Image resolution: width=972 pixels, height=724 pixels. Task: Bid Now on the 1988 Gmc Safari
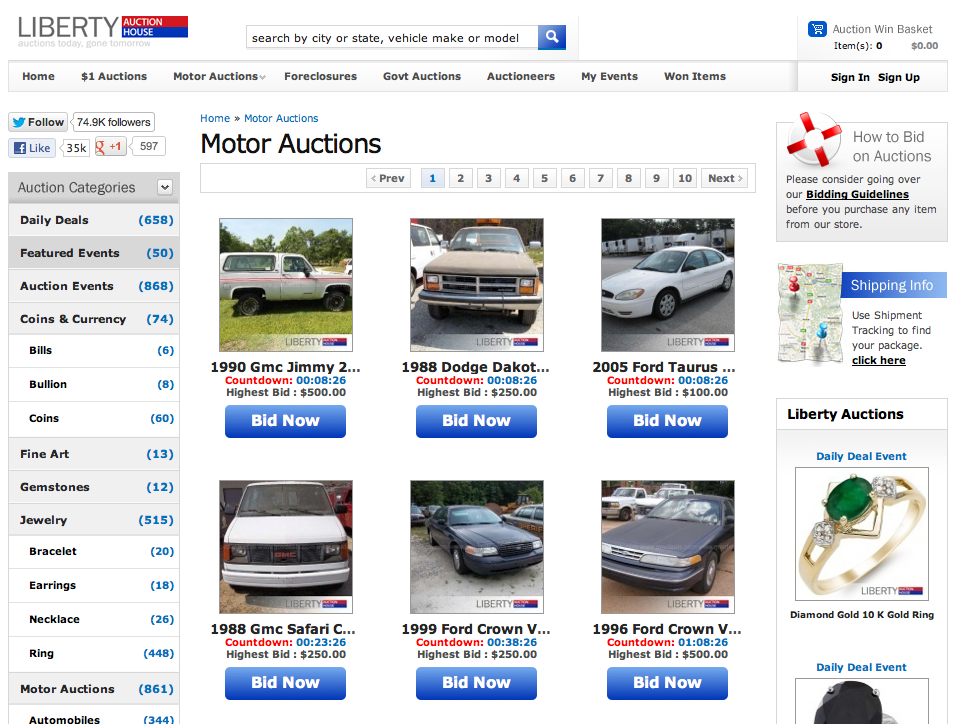pyautogui.click(x=285, y=683)
